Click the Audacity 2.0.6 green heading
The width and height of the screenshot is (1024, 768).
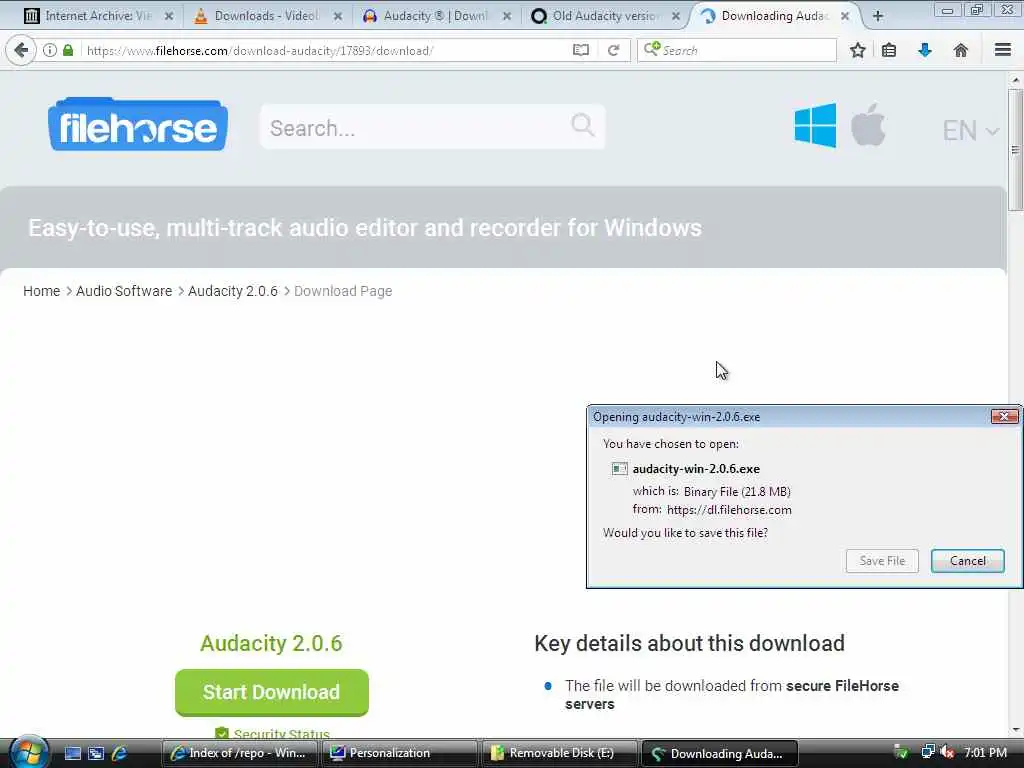(x=271, y=643)
